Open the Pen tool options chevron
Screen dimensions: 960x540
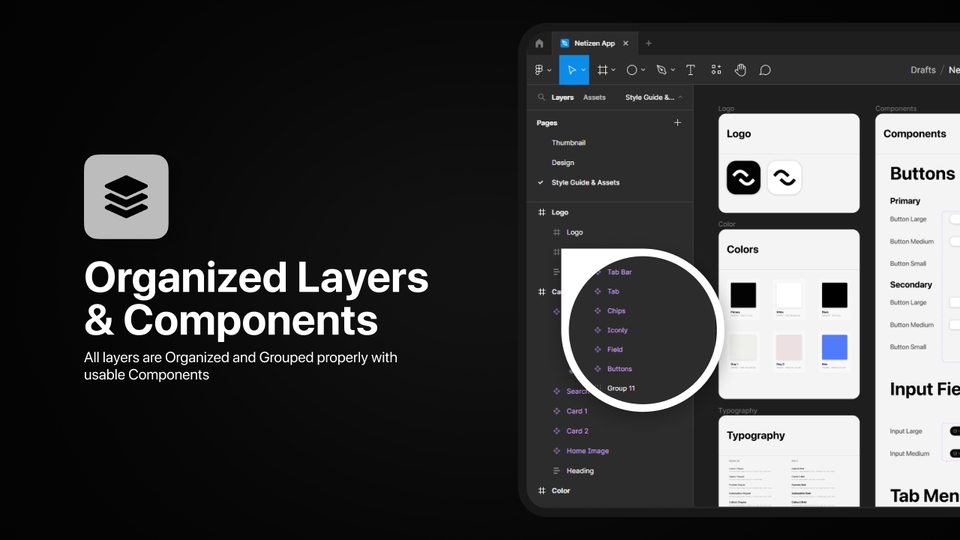[672, 70]
